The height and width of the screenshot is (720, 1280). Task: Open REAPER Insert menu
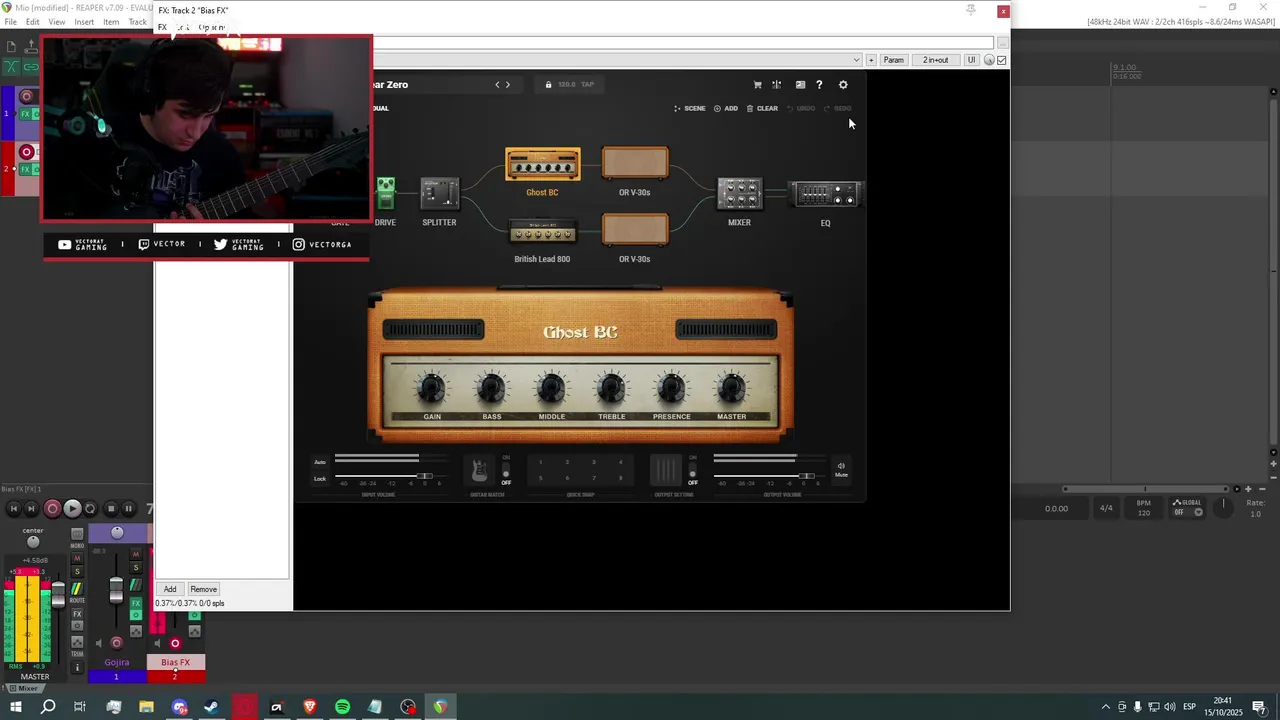click(x=84, y=22)
